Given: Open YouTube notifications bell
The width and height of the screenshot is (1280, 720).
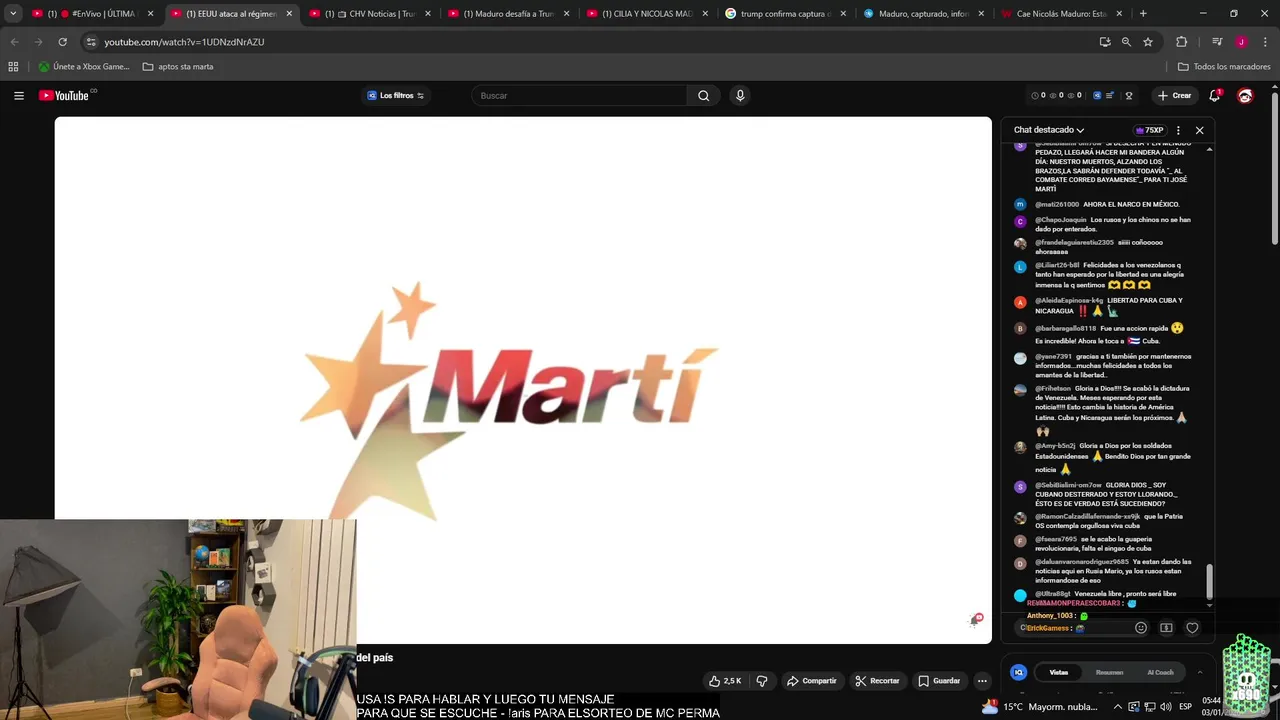Looking at the screenshot, I should pos(1214,96).
